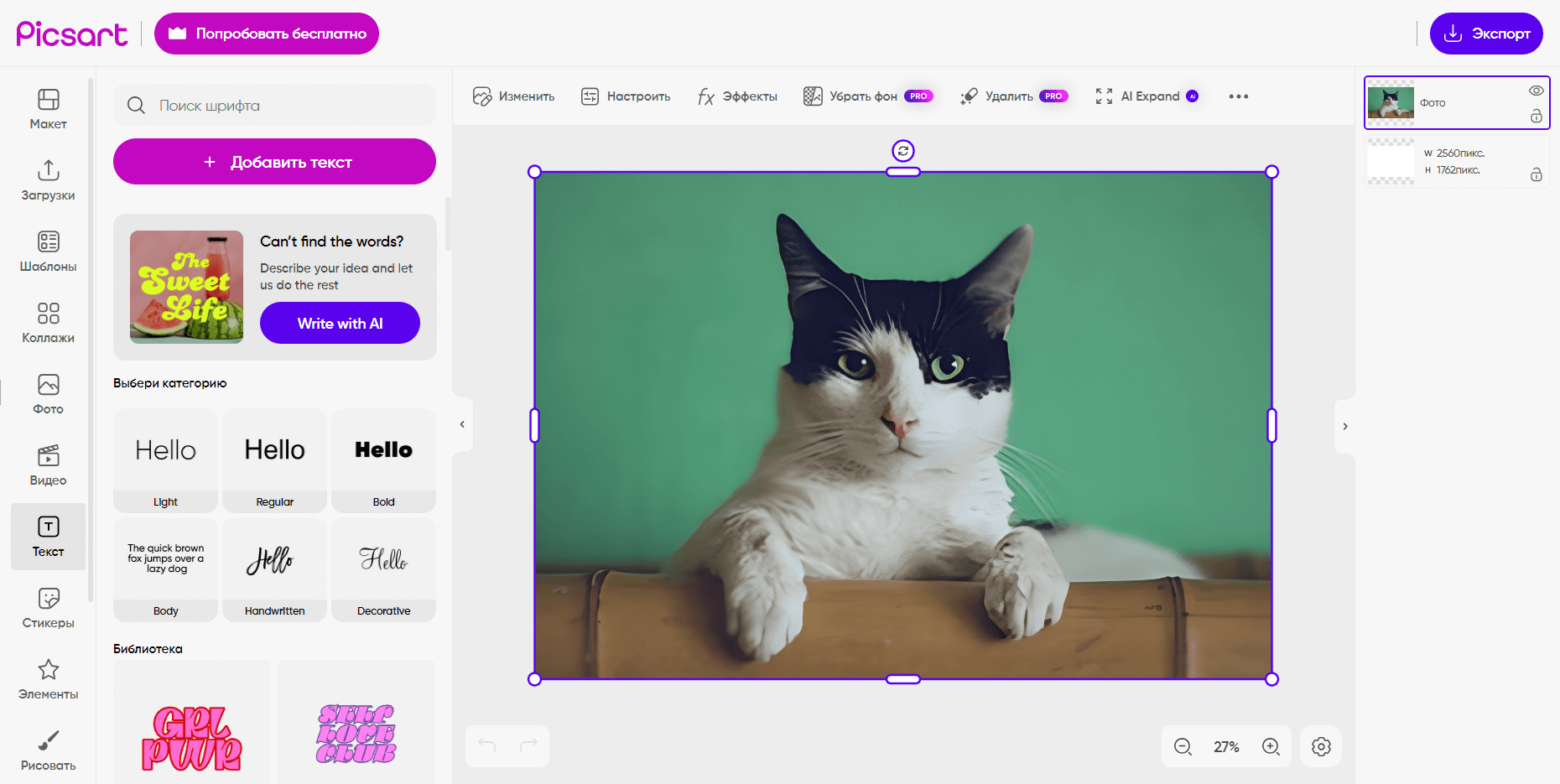Toggle lock on the Фото layer
The height and width of the screenshot is (784, 1560).
1536,116
